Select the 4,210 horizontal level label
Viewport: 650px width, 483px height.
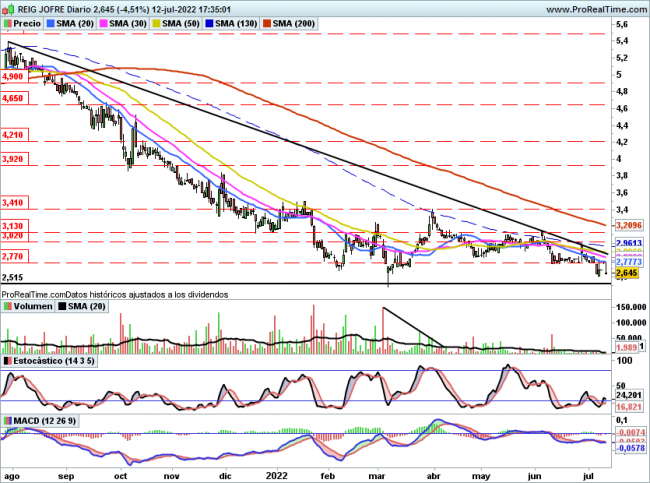point(14,134)
